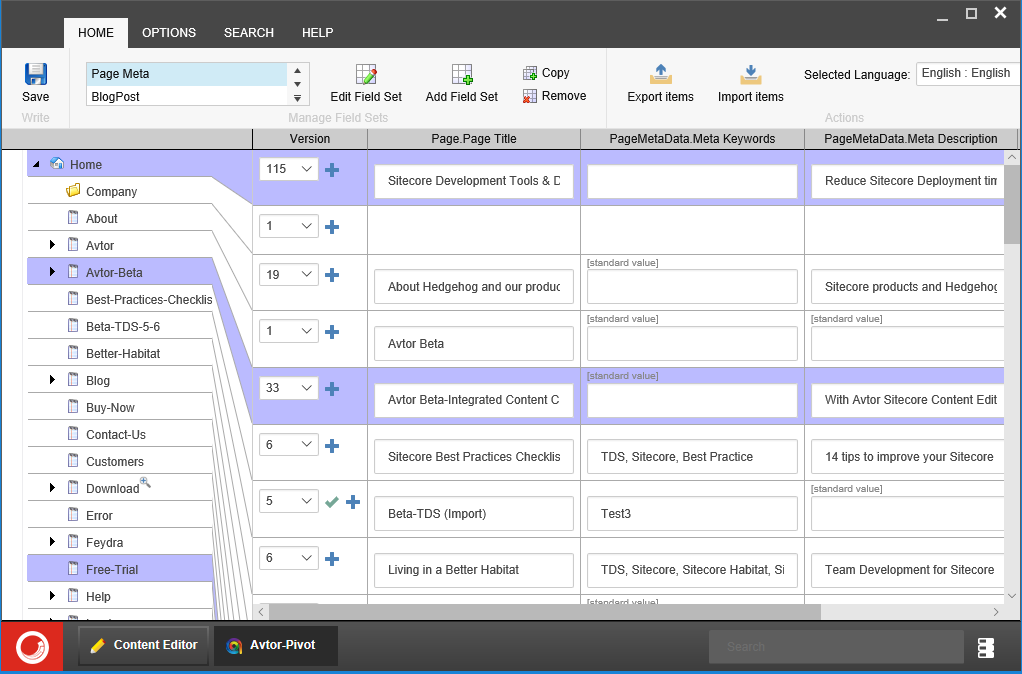Click the bottom Search input box
1022x674 pixels.
point(836,647)
